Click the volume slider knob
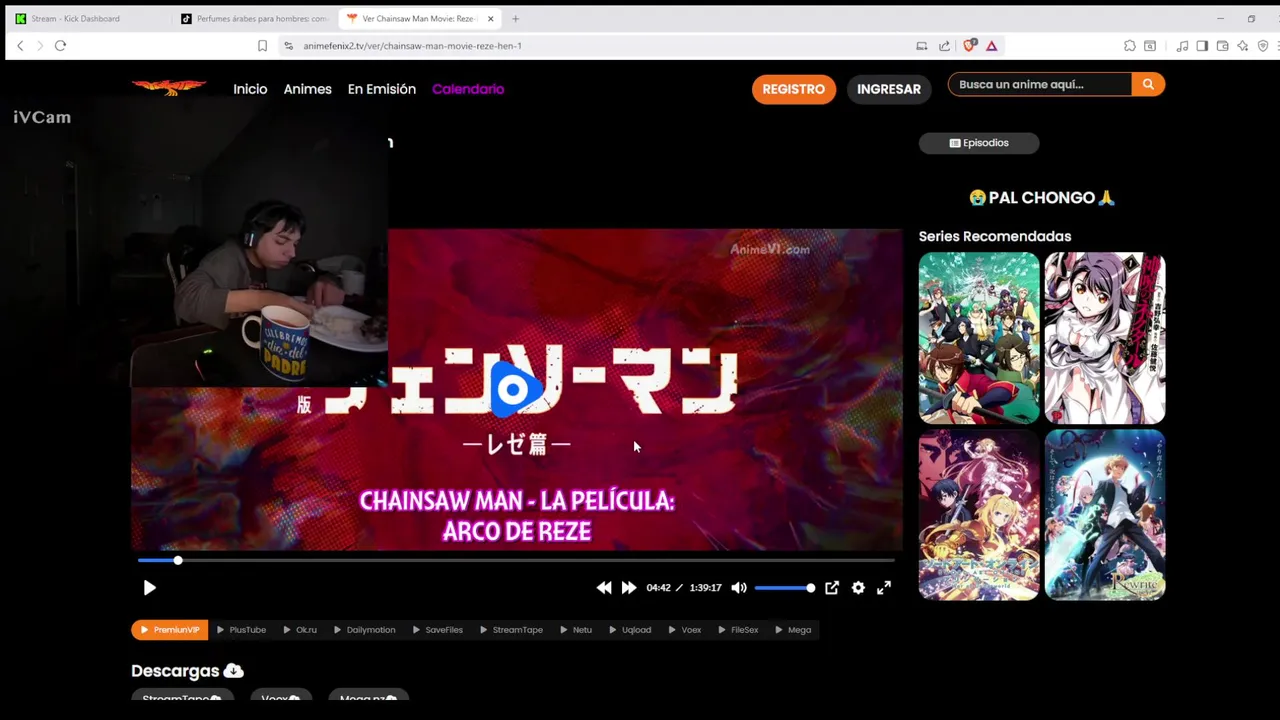This screenshot has height=720, width=1280. pyautogui.click(x=810, y=588)
